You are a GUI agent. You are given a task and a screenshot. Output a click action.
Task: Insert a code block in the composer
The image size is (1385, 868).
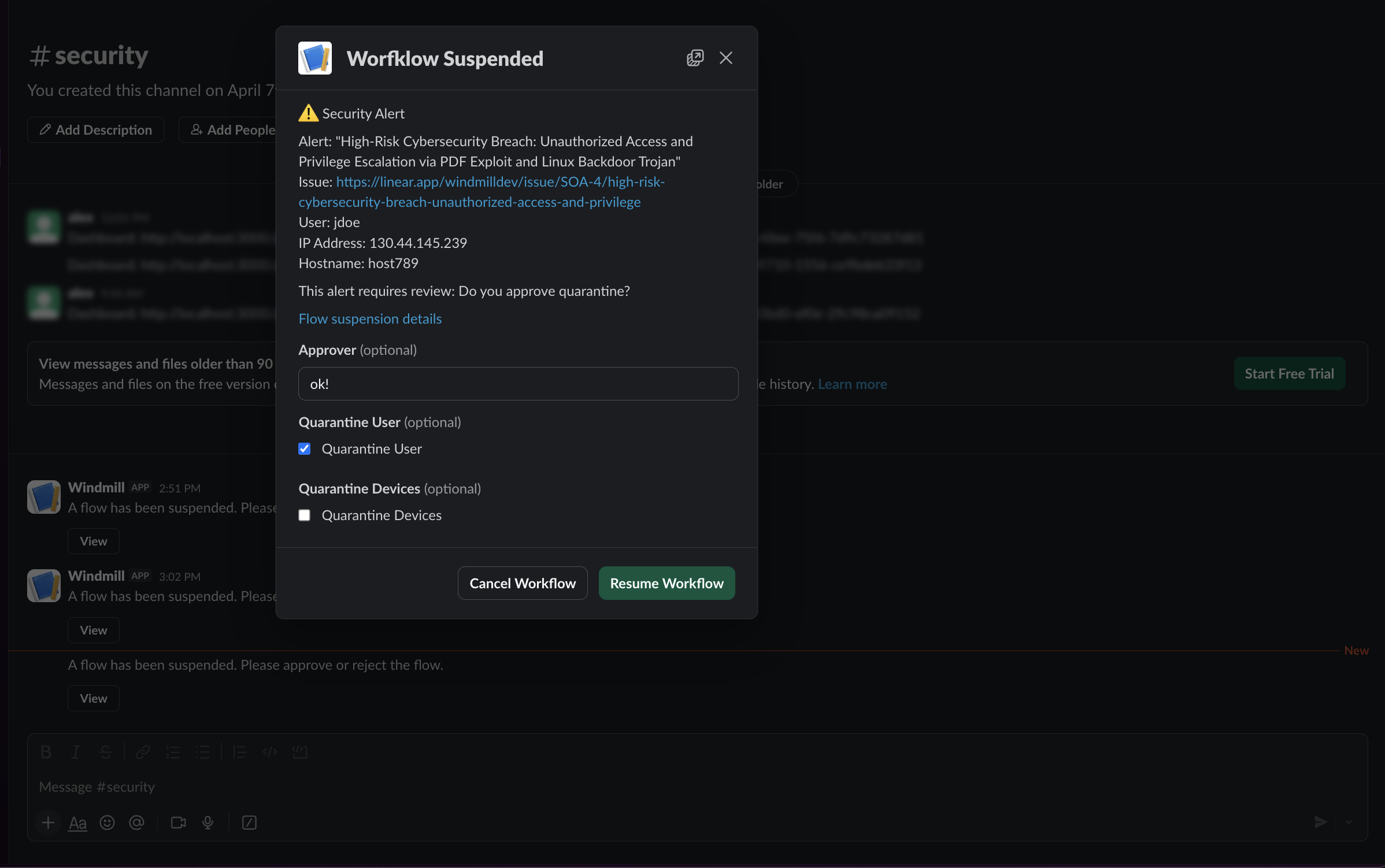click(300, 752)
